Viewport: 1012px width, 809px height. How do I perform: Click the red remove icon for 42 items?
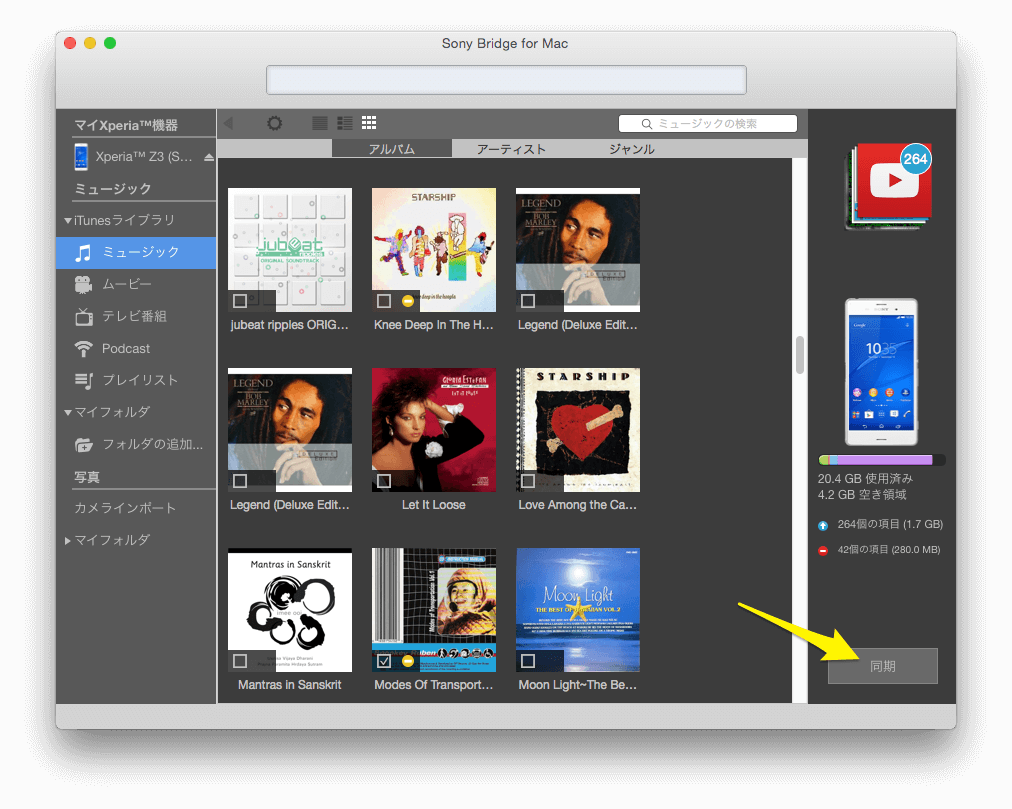point(823,551)
